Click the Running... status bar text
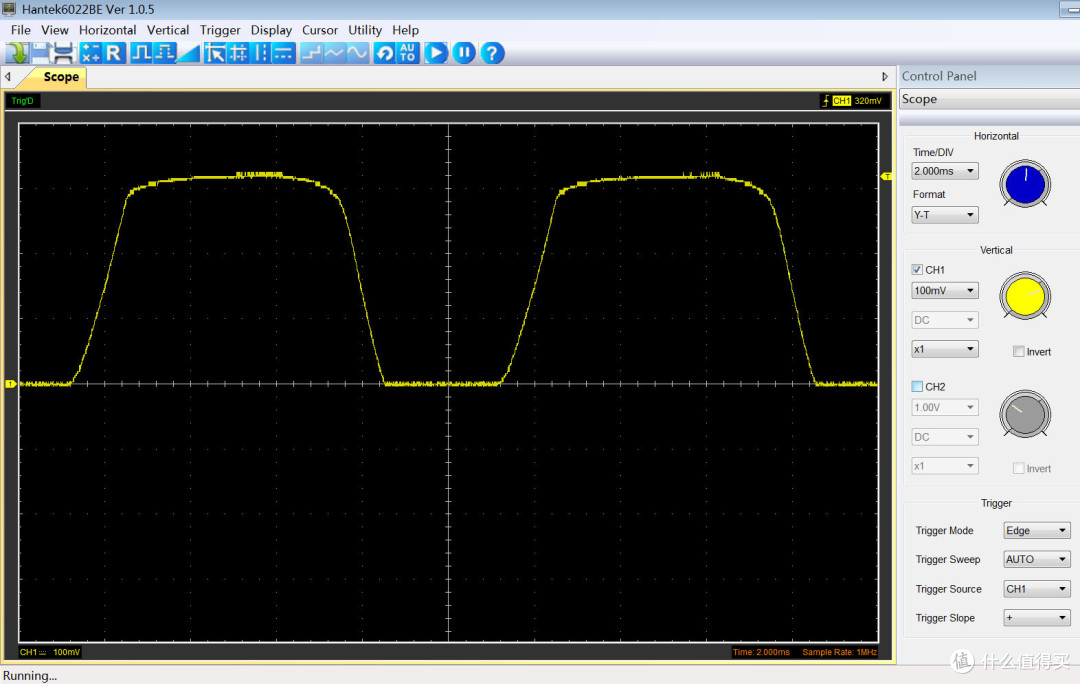Image resolution: width=1080 pixels, height=684 pixels. pyautogui.click(x=30, y=676)
